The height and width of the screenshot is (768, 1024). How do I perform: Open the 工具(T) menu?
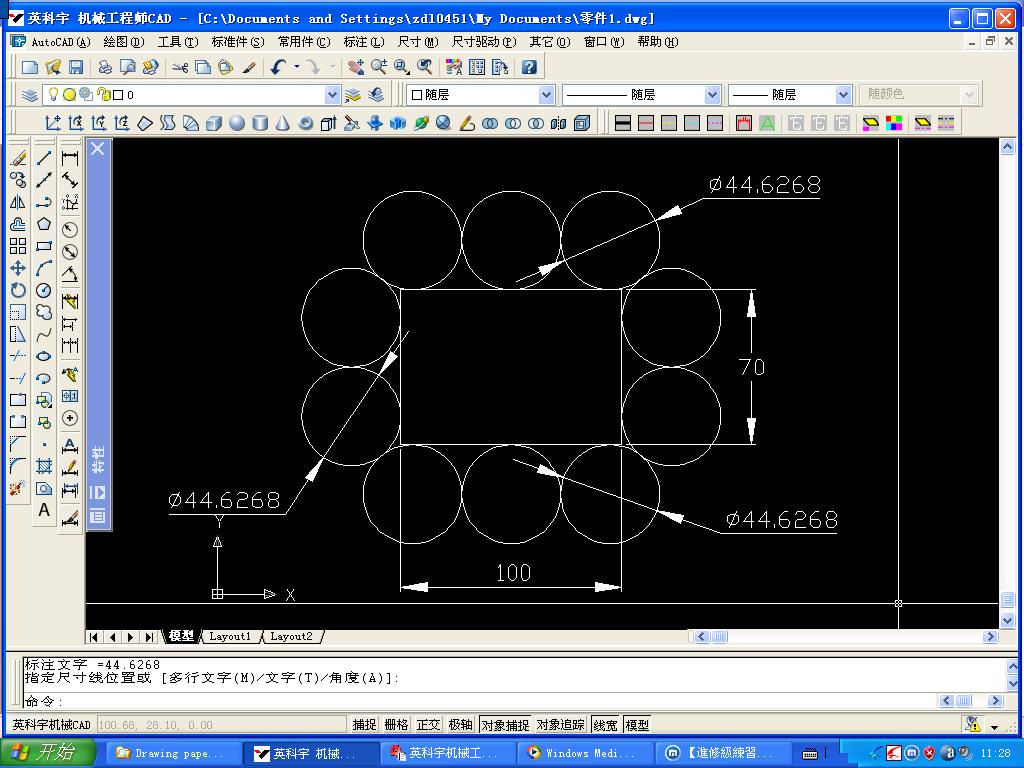(x=178, y=42)
